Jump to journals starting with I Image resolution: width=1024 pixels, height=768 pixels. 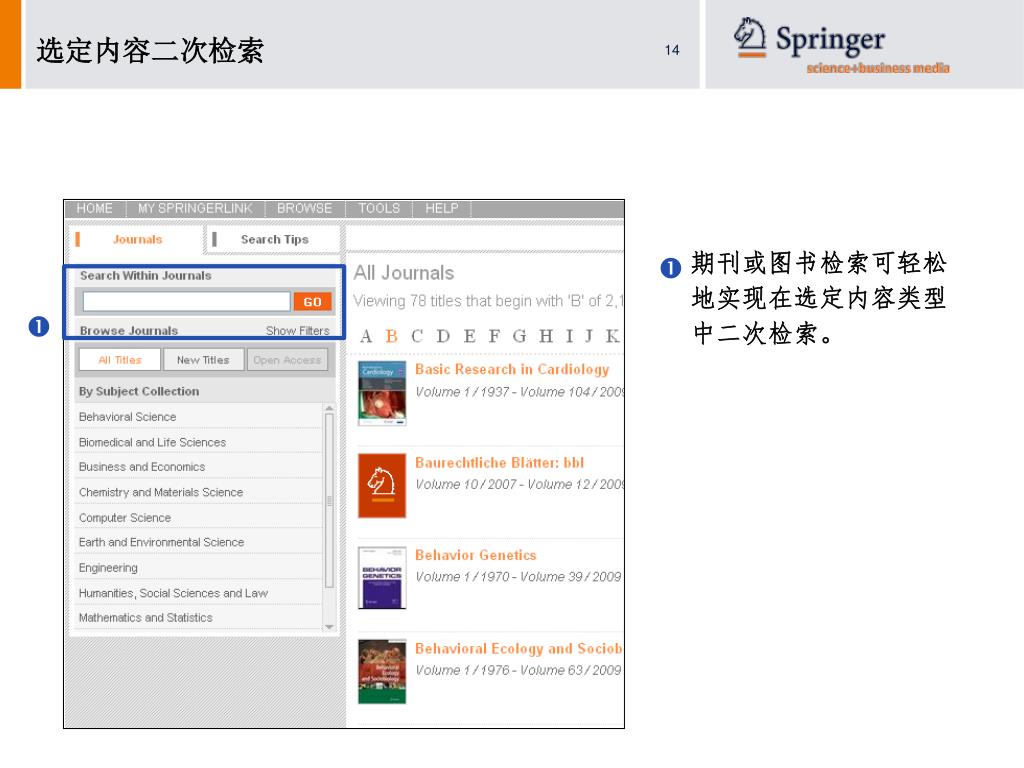click(x=569, y=336)
